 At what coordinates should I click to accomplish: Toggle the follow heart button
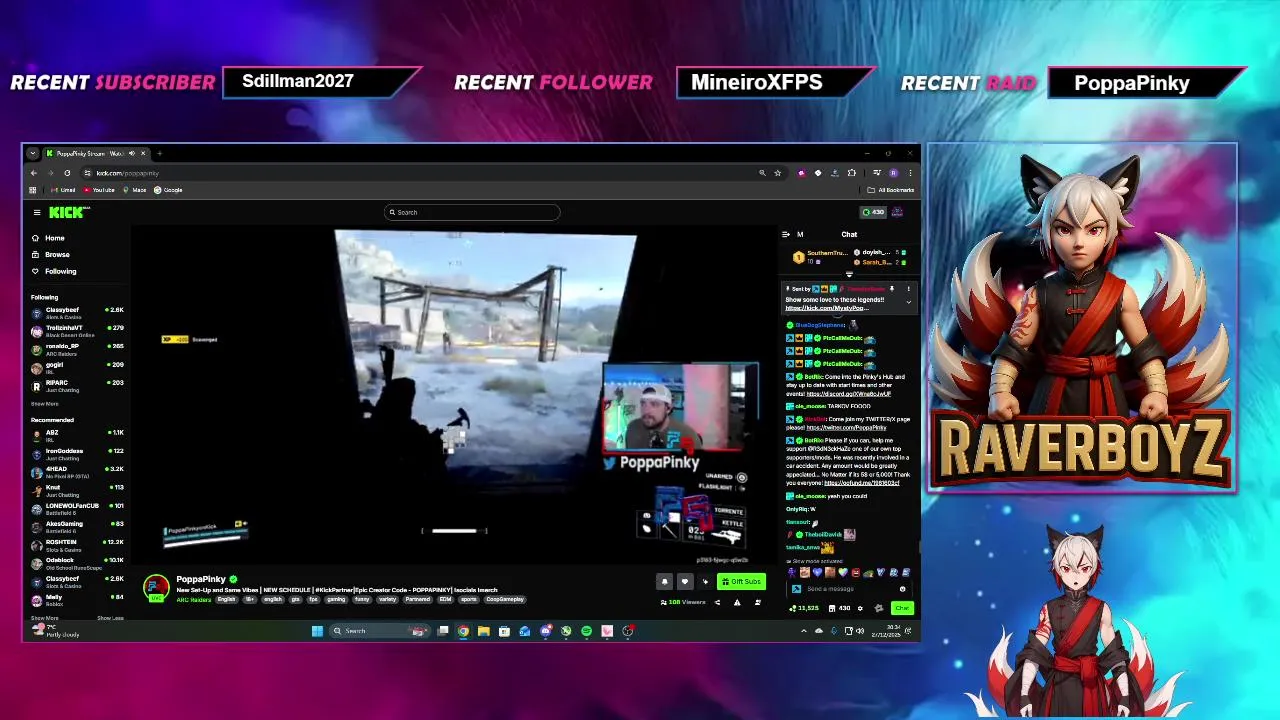pos(685,581)
